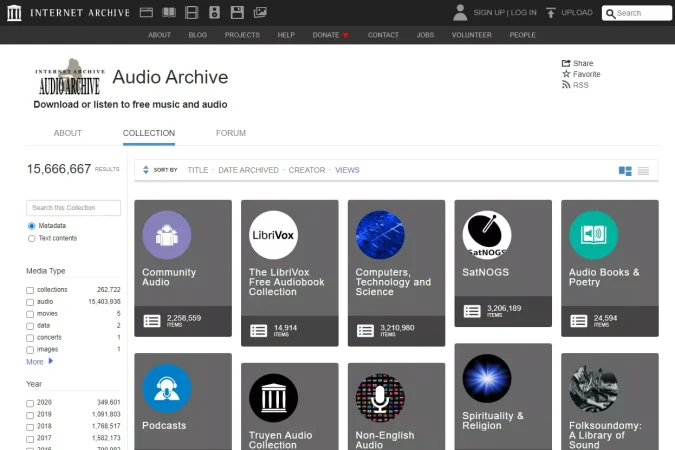Open the LibriVox logo thumbnail

click(x=273, y=235)
